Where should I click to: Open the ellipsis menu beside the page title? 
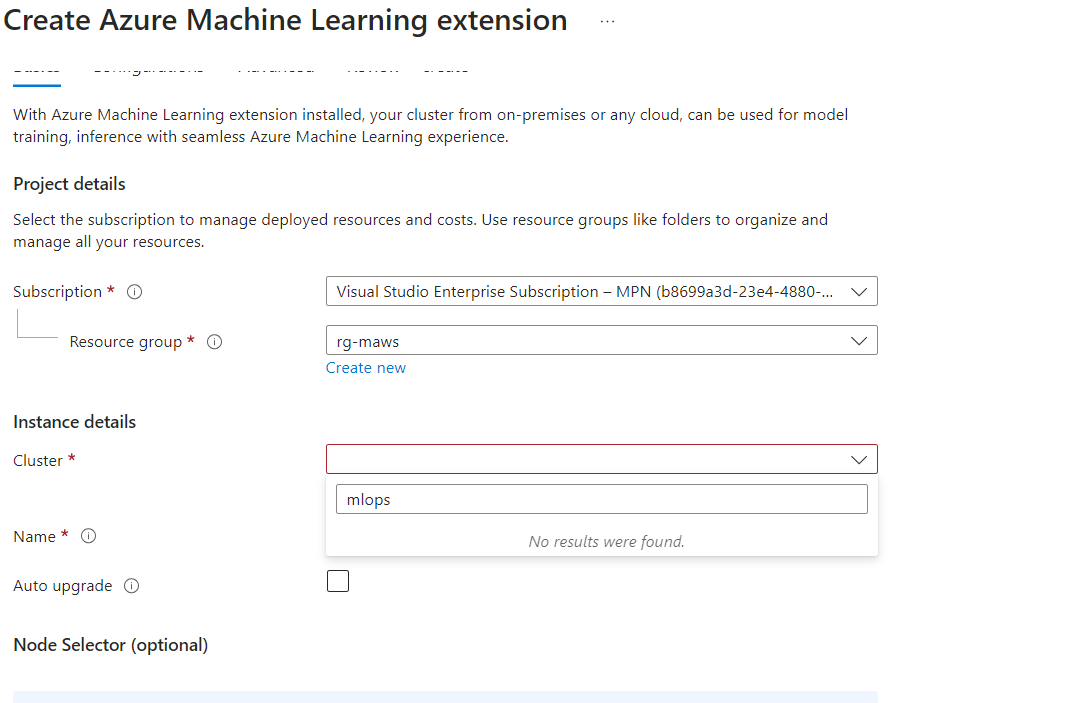(x=606, y=20)
